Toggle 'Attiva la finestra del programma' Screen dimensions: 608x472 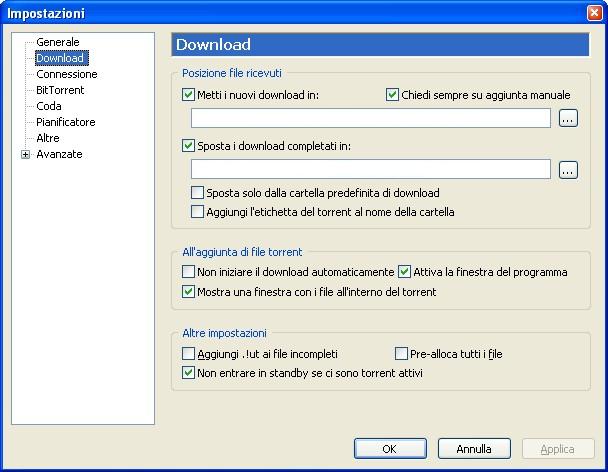click(x=405, y=272)
